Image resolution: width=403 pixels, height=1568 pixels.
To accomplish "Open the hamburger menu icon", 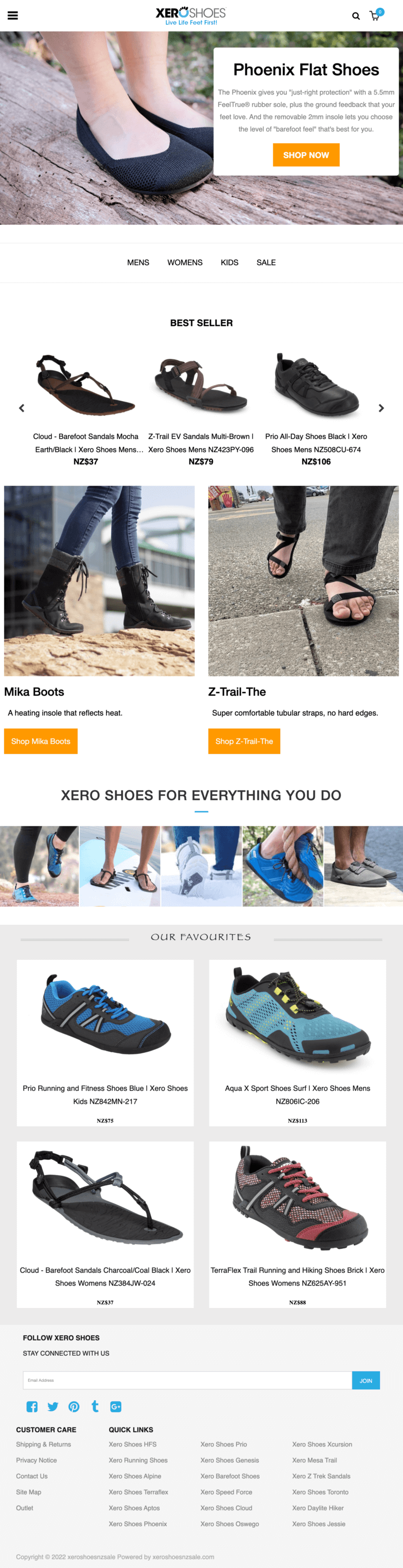I will point(12,16).
